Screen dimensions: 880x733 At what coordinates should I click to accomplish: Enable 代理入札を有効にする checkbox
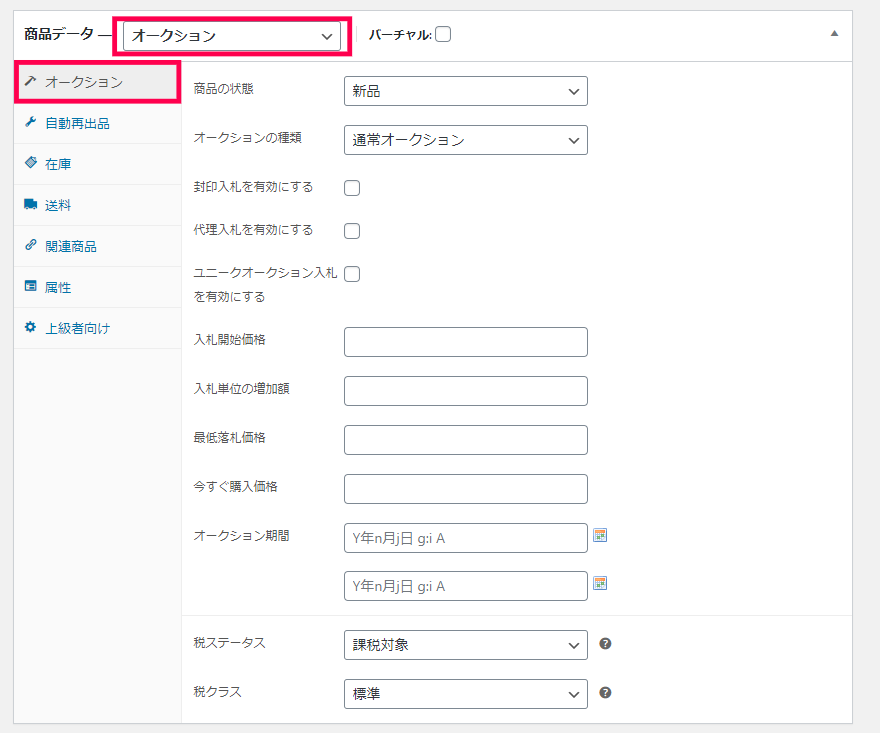pyautogui.click(x=352, y=231)
